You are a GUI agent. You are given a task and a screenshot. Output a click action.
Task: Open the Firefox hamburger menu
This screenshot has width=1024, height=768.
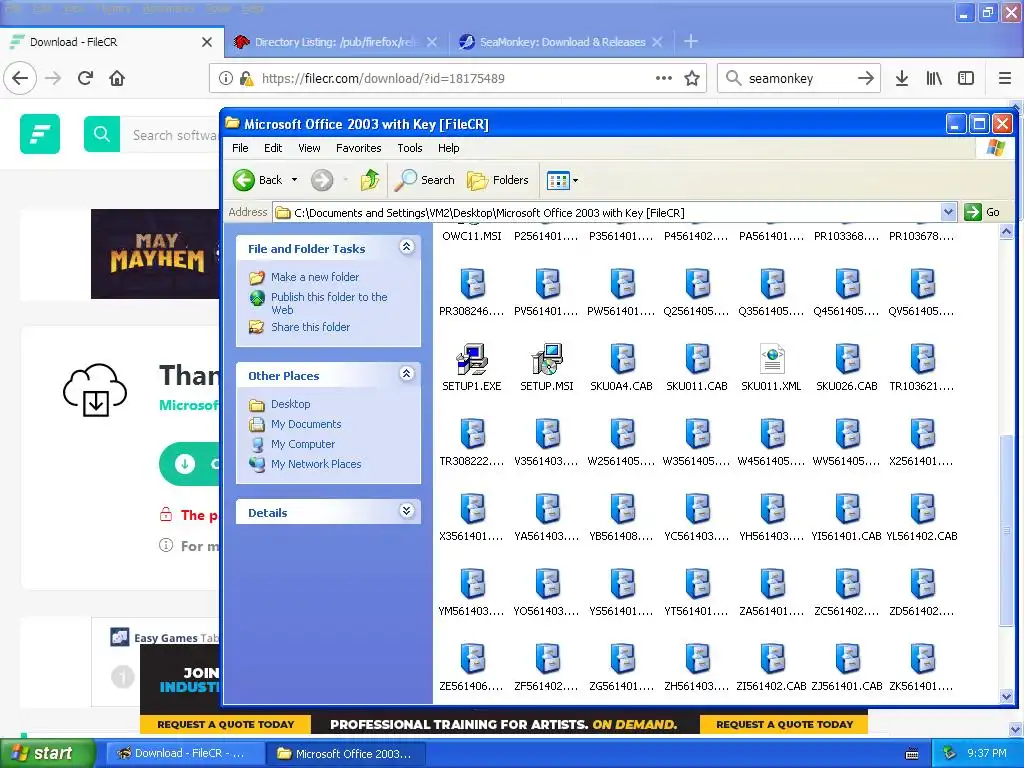pos(1005,78)
